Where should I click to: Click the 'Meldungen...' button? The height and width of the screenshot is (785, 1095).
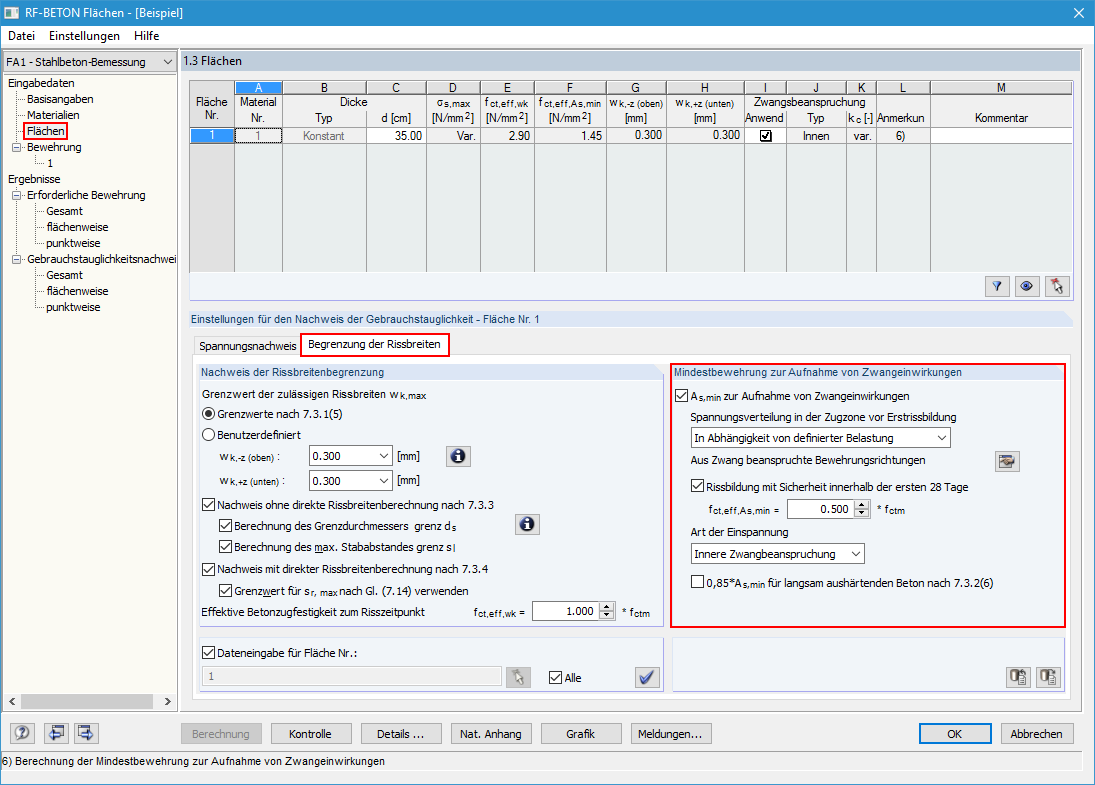coord(670,733)
